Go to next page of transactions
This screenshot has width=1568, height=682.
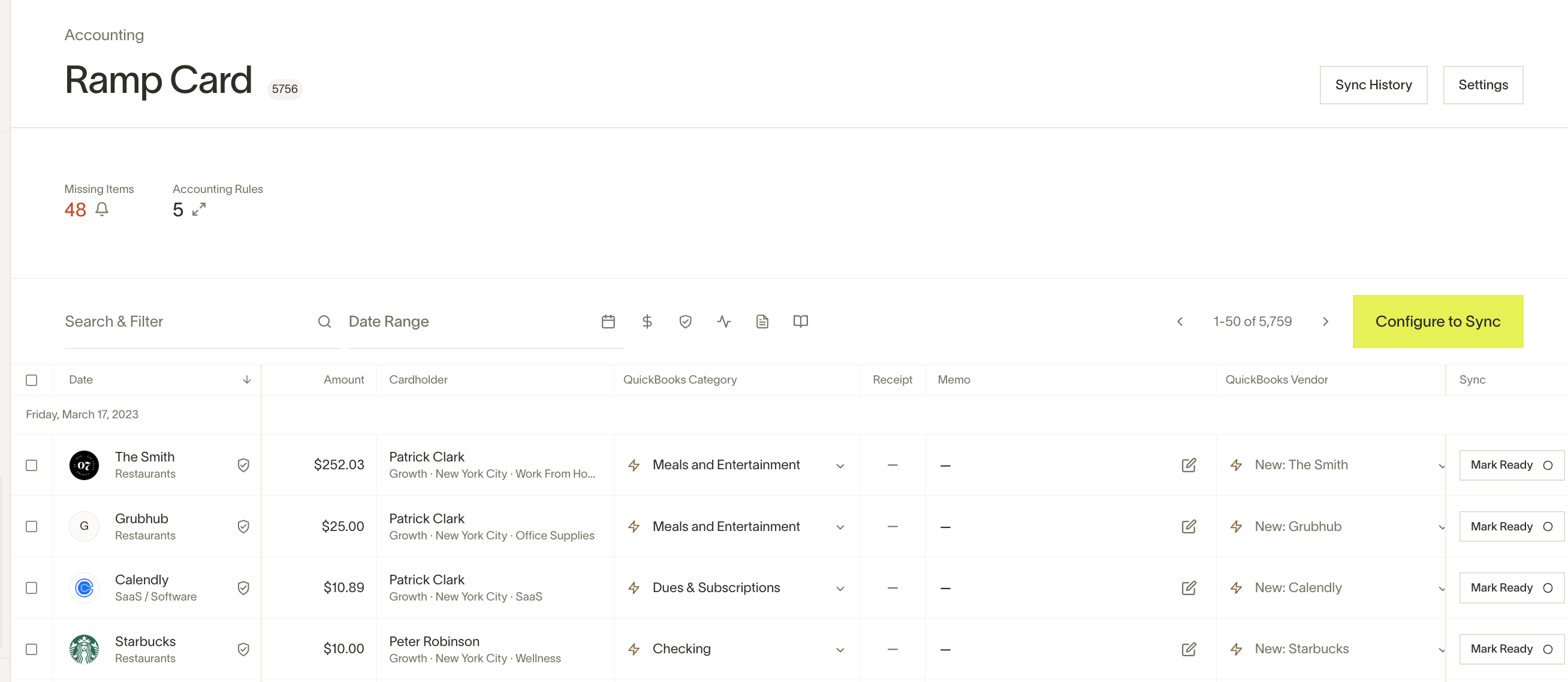[x=1325, y=321]
